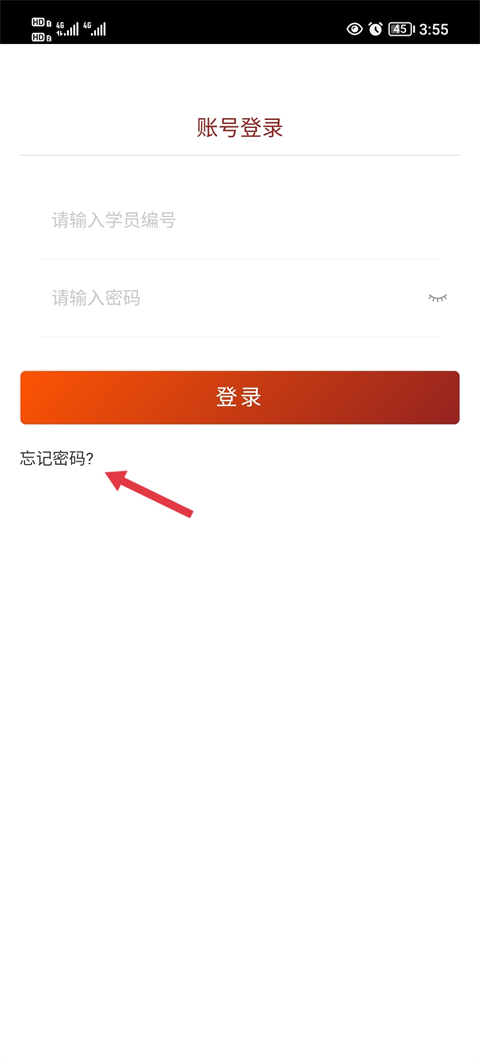Viewport: 480px width, 1061px height.
Task: Click the orange 登录 login button
Action: coord(240,397)
